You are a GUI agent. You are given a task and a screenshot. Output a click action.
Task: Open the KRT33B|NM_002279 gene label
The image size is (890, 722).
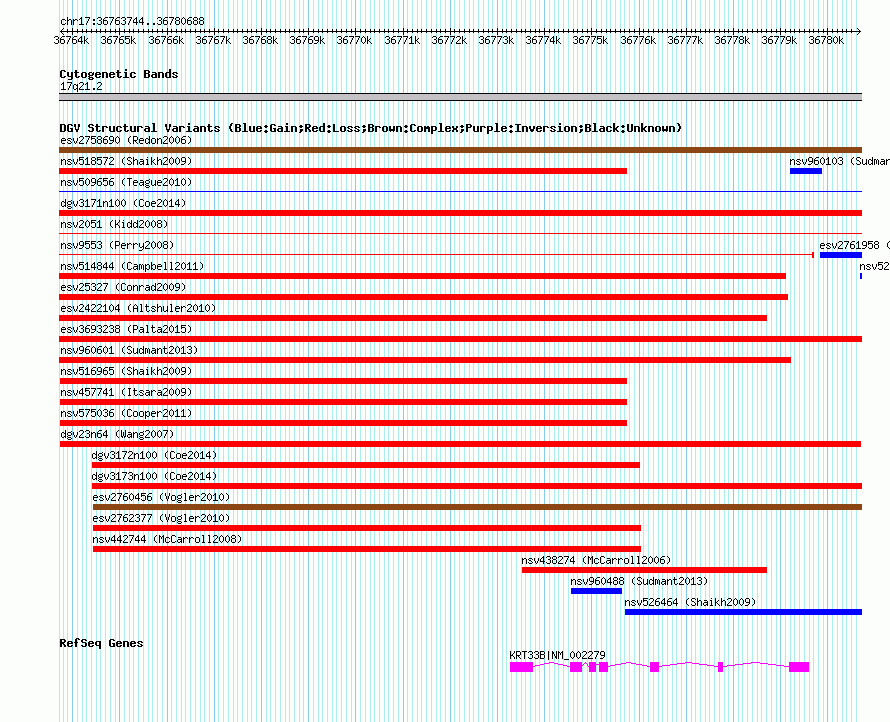(x=557, y=655)
